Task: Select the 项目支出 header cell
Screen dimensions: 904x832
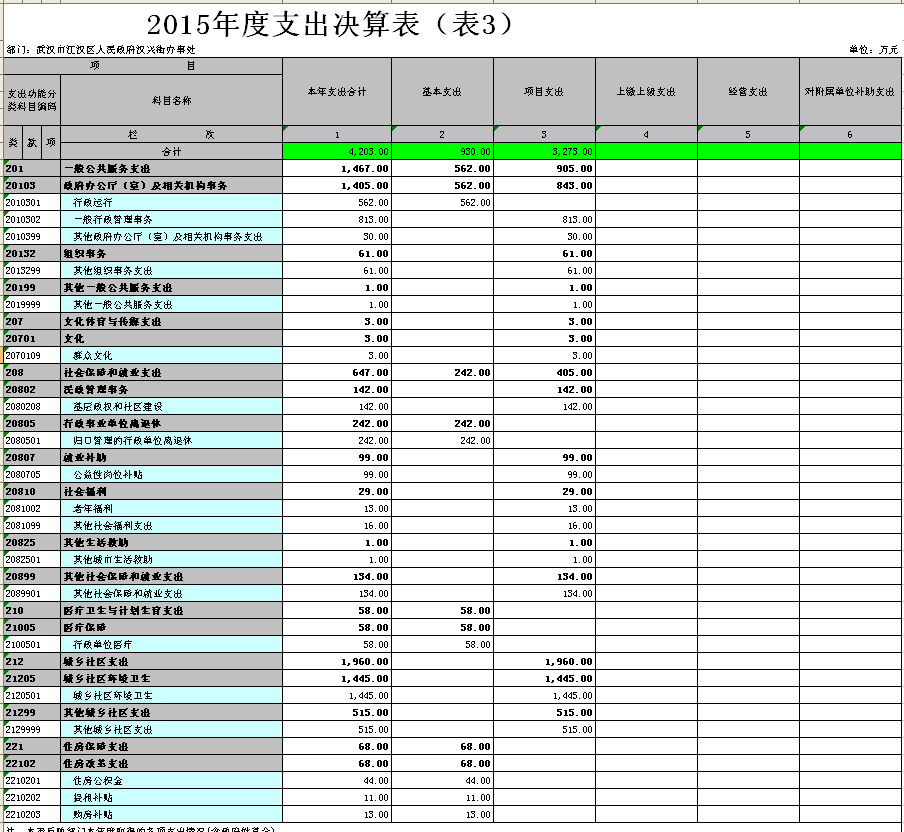Action: click(544, 92)
